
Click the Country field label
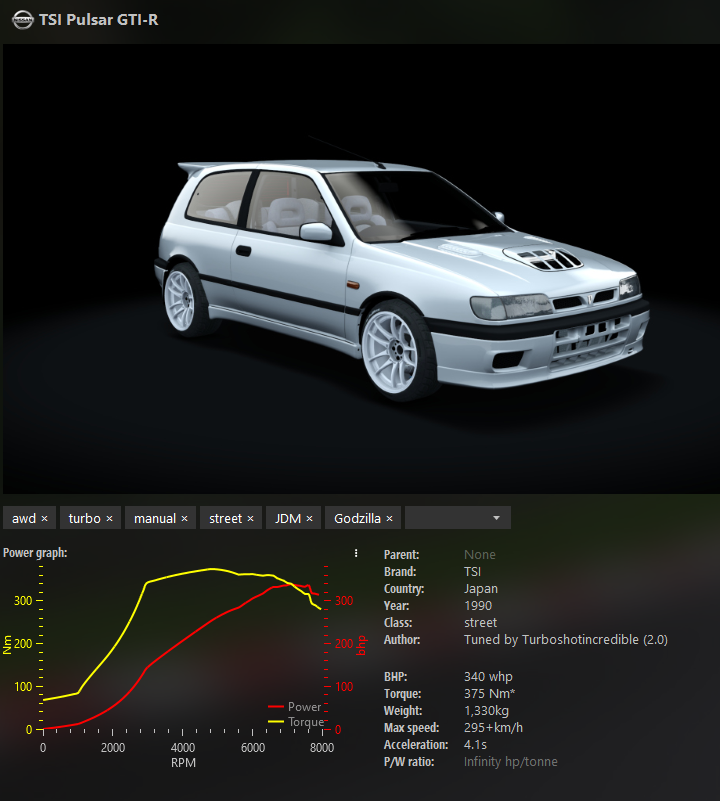pos(404,589)
